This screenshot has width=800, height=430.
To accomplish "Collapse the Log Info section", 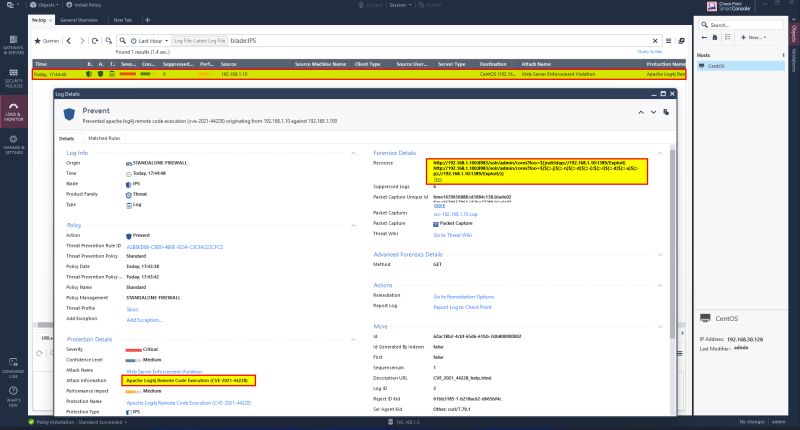I will click(x=353, y=153).
